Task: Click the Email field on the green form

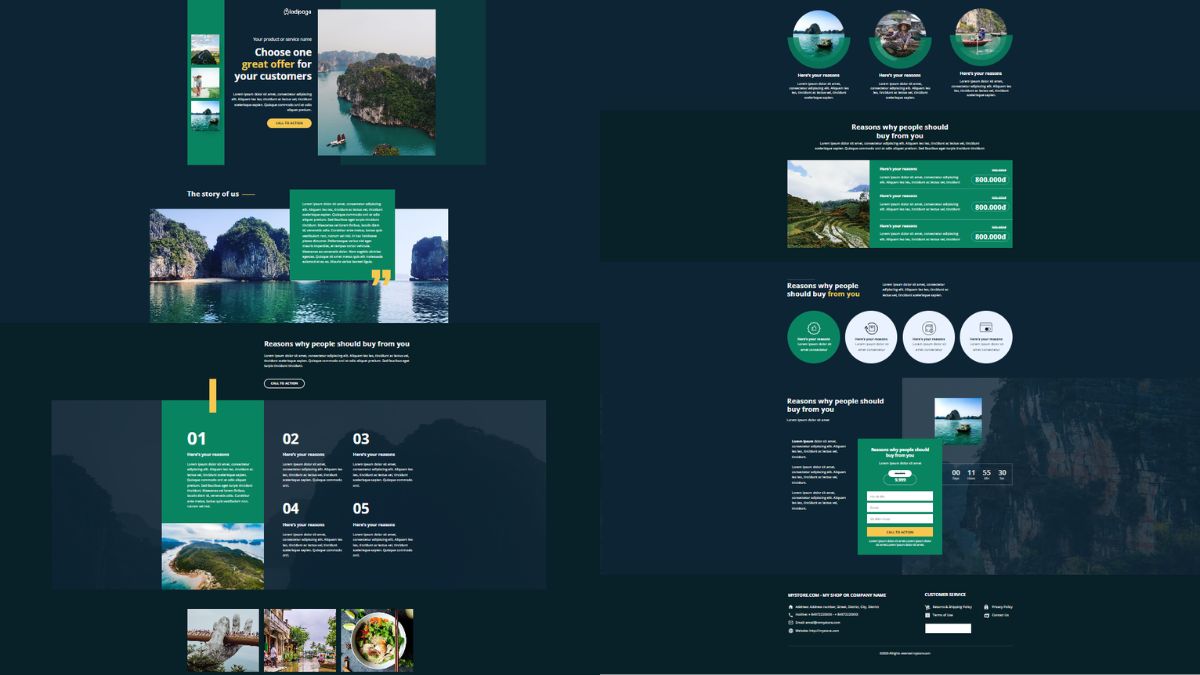Action: tap(900, 507)
